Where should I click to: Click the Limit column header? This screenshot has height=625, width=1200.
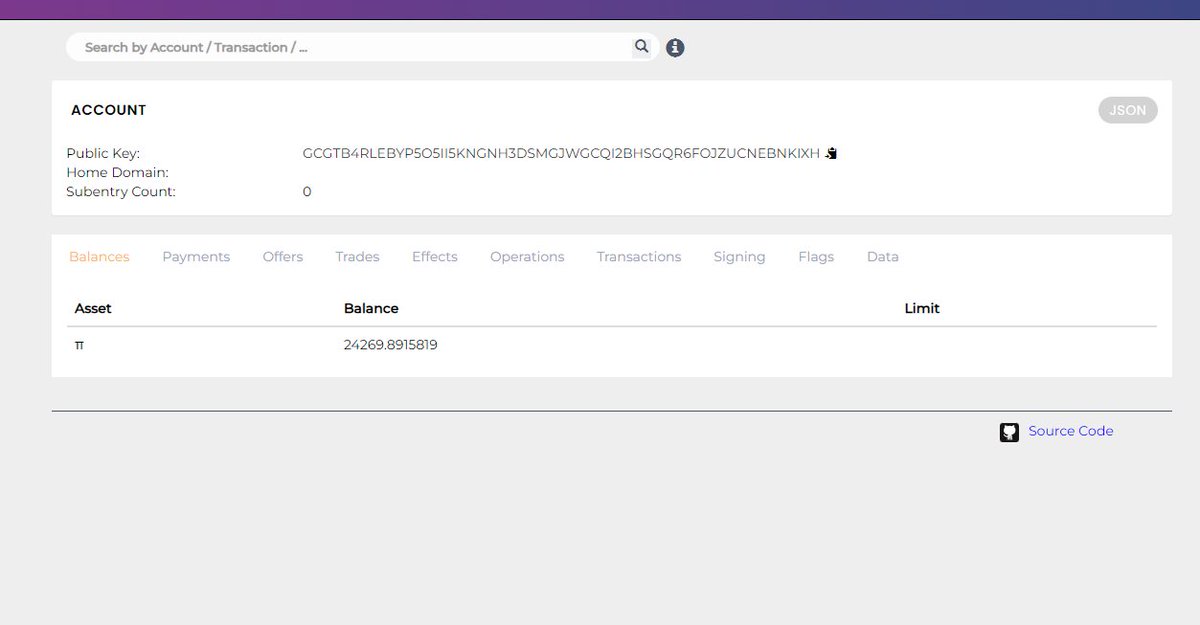[922, 308]
